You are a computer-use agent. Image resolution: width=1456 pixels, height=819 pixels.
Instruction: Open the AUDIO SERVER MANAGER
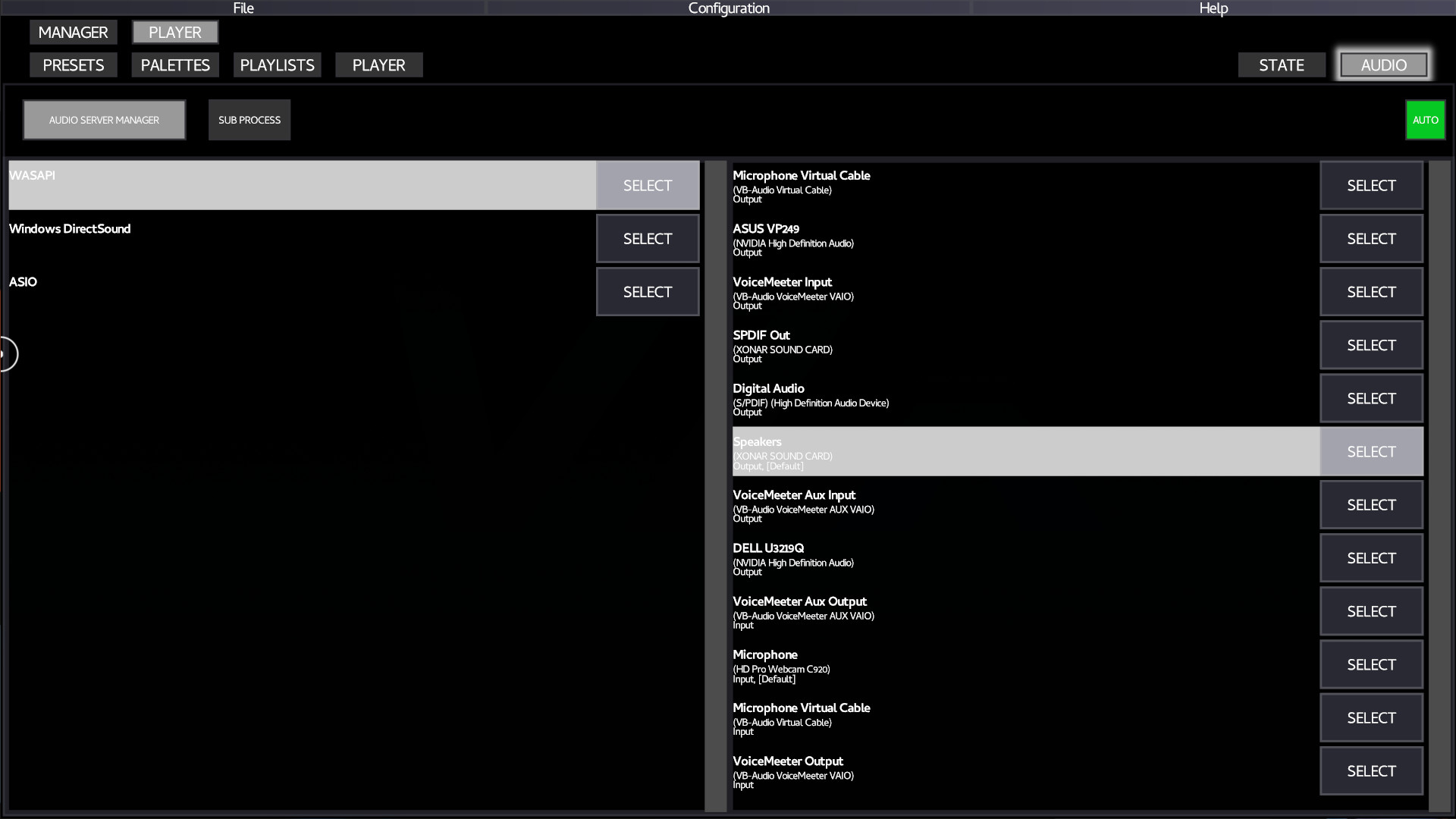click(x=104, y=119)
